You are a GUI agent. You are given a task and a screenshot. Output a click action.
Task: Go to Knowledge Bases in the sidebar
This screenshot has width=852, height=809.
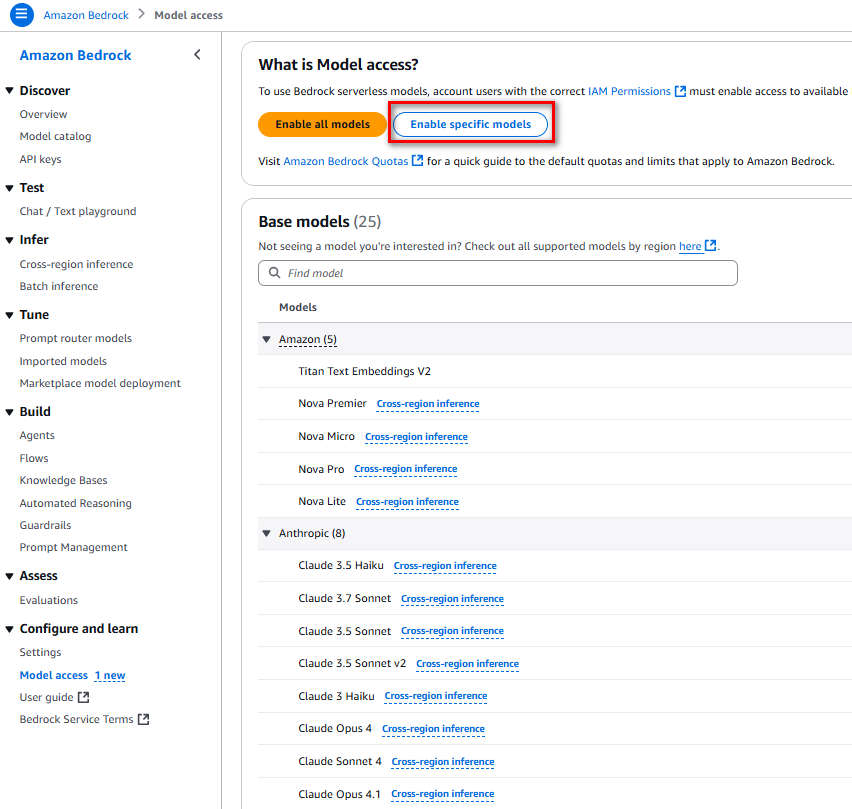point(64,480)
